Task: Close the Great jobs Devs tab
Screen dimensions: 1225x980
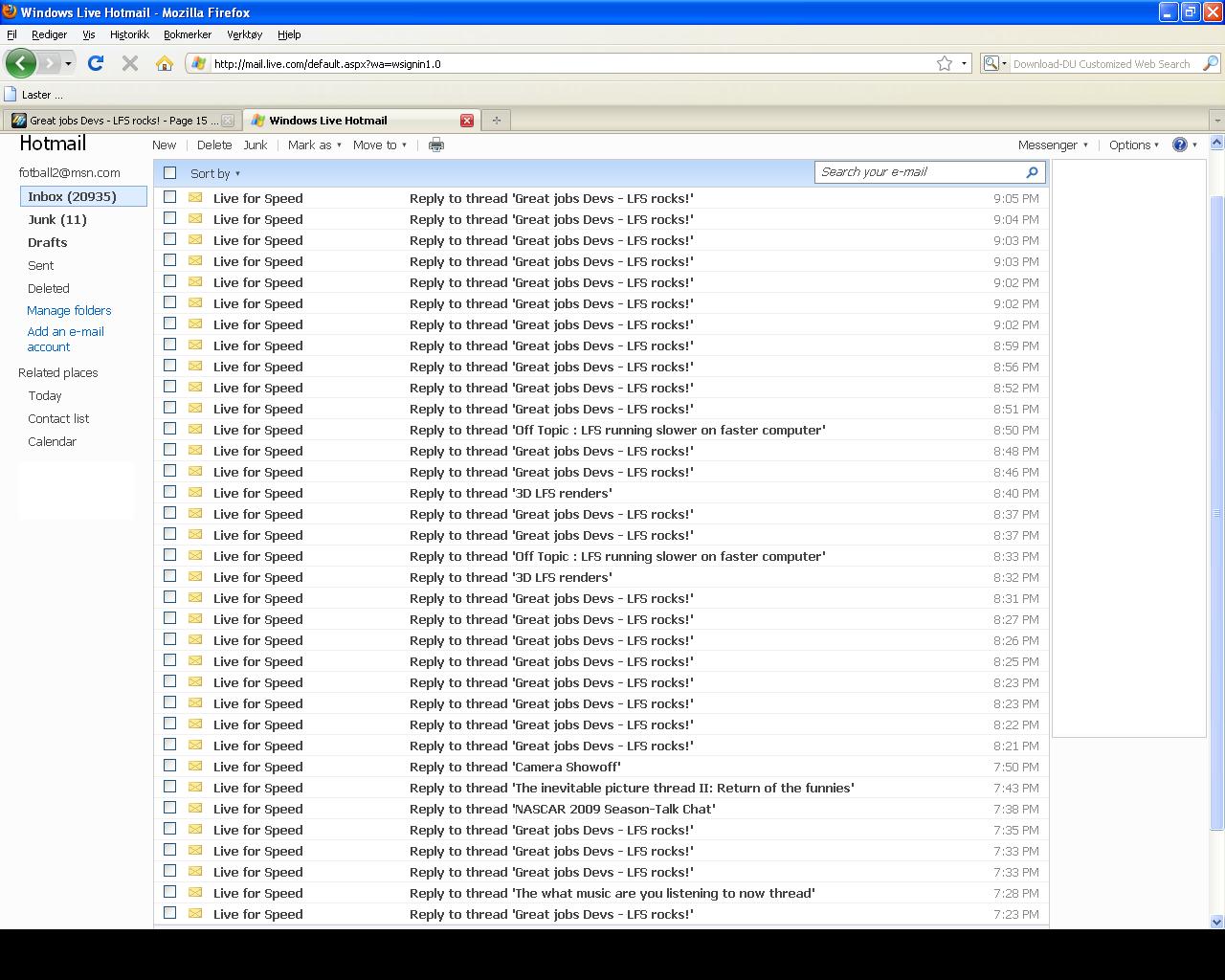Action: (228, 121)
